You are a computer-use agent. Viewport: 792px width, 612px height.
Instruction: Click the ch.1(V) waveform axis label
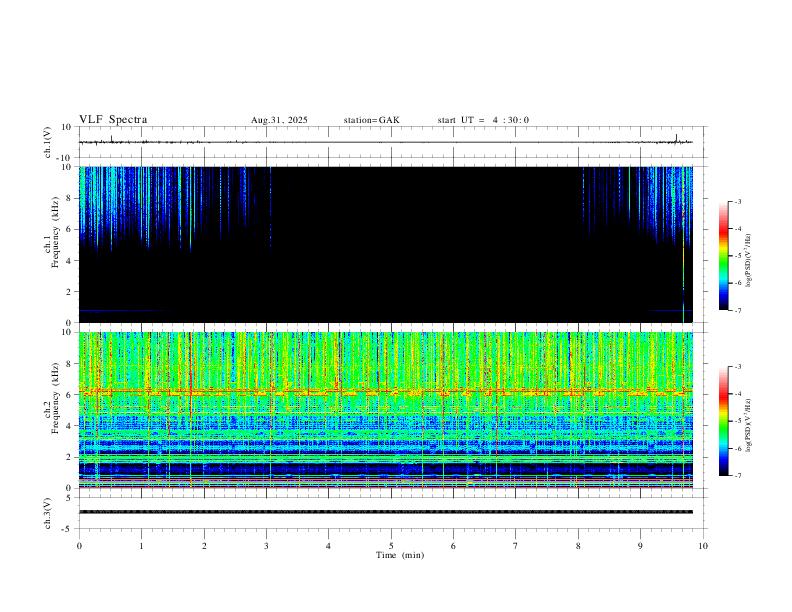(x=48, y=142)
